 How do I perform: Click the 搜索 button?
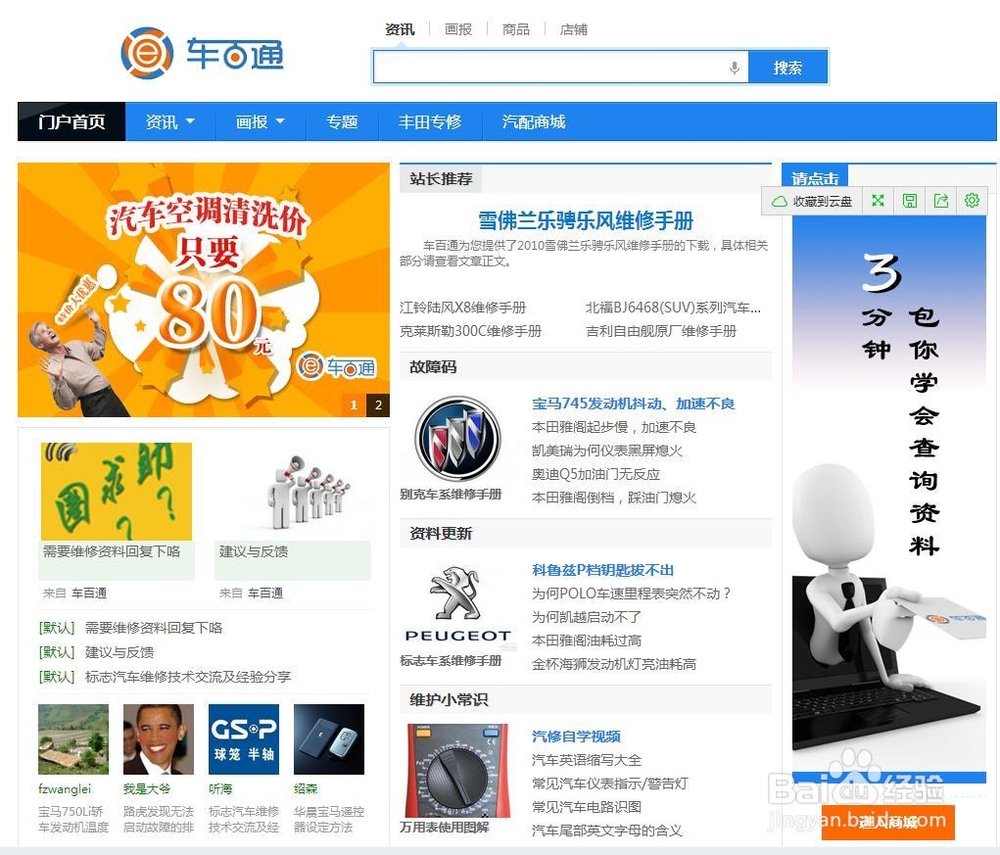coord(788,68)
